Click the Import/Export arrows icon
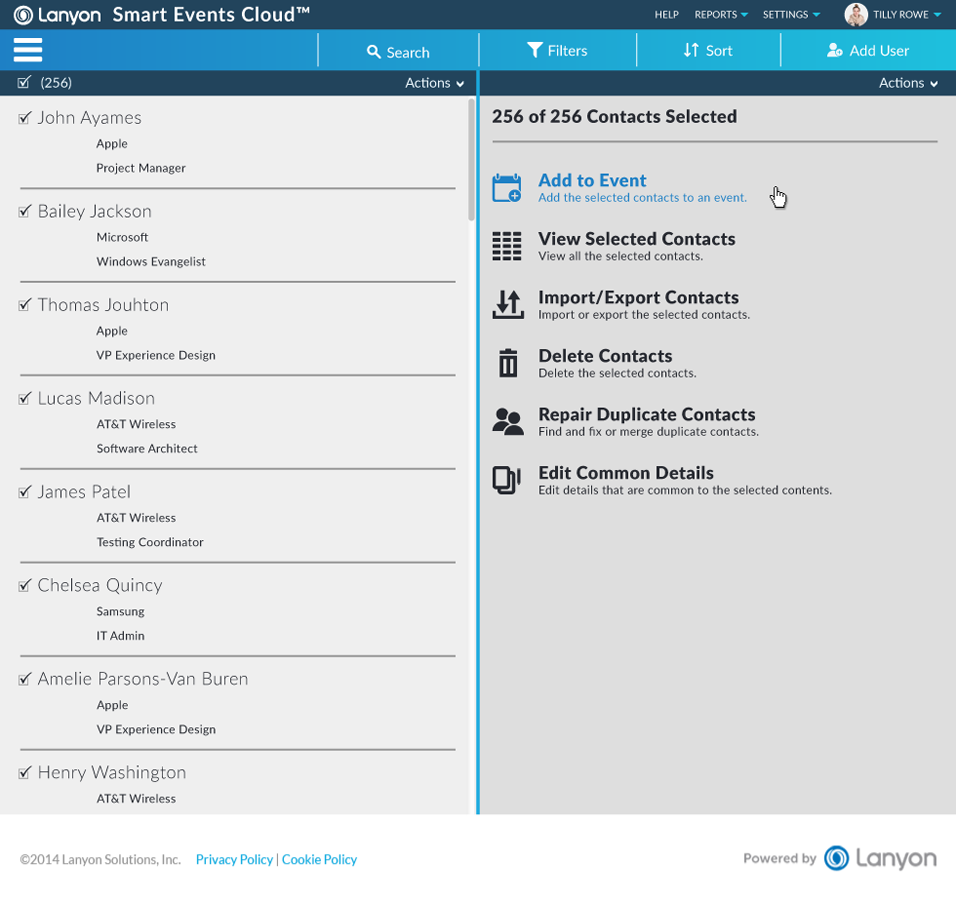The height and width of the screenshot is (902, 956). (x=508, y=304)
